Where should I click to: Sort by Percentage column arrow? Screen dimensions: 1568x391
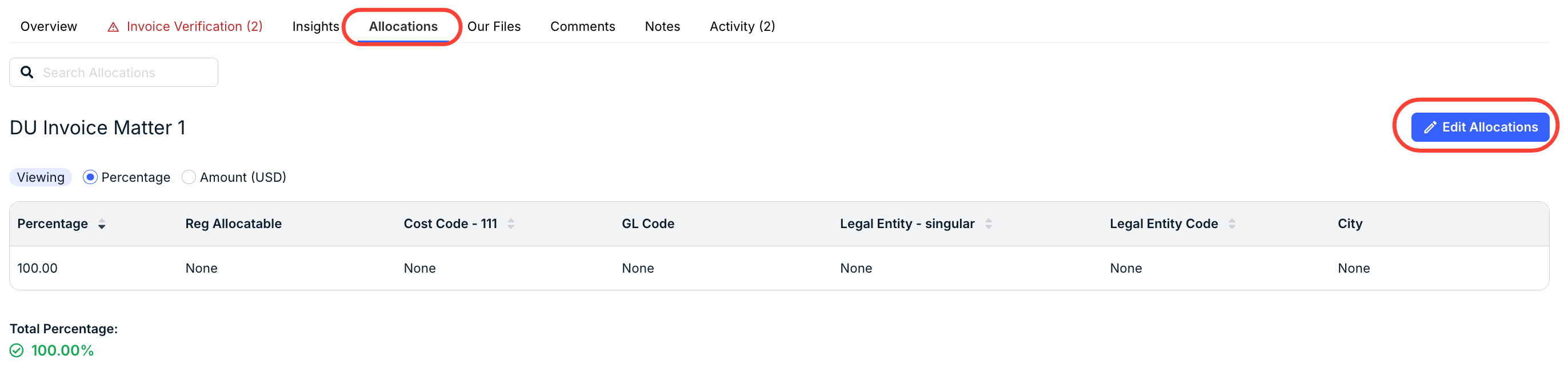(102, 224)
